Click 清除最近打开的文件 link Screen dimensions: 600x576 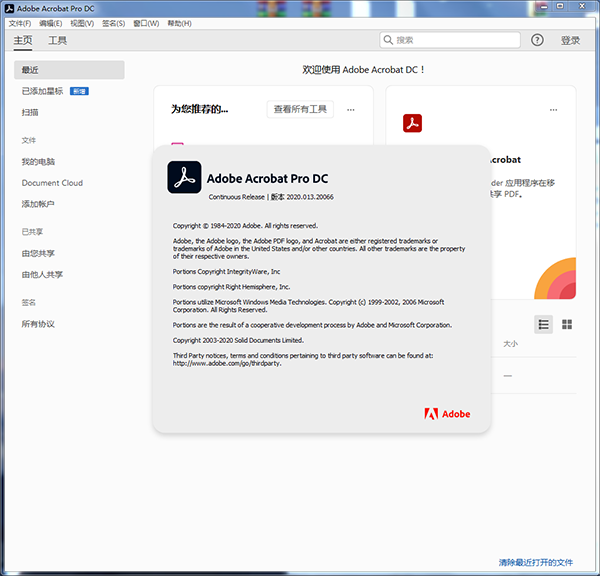pyautogui.click(x=536, y=562)
